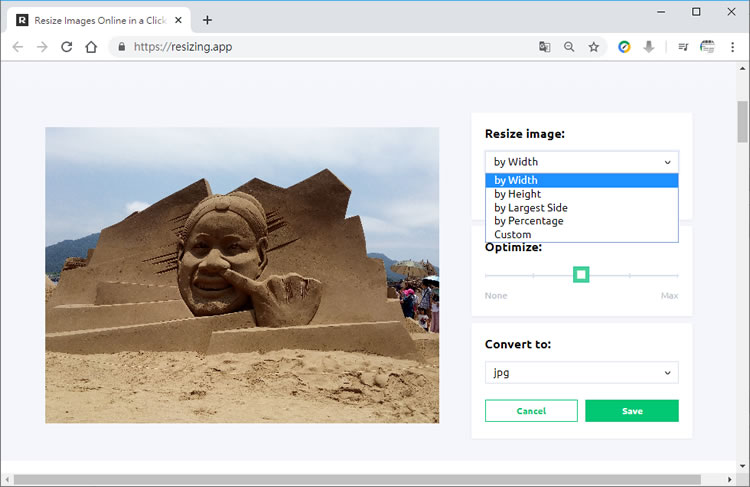Bookmark this page with the star
Viewport: 750px width, 487px height.
pyautogui.click(x=594, y=46)
